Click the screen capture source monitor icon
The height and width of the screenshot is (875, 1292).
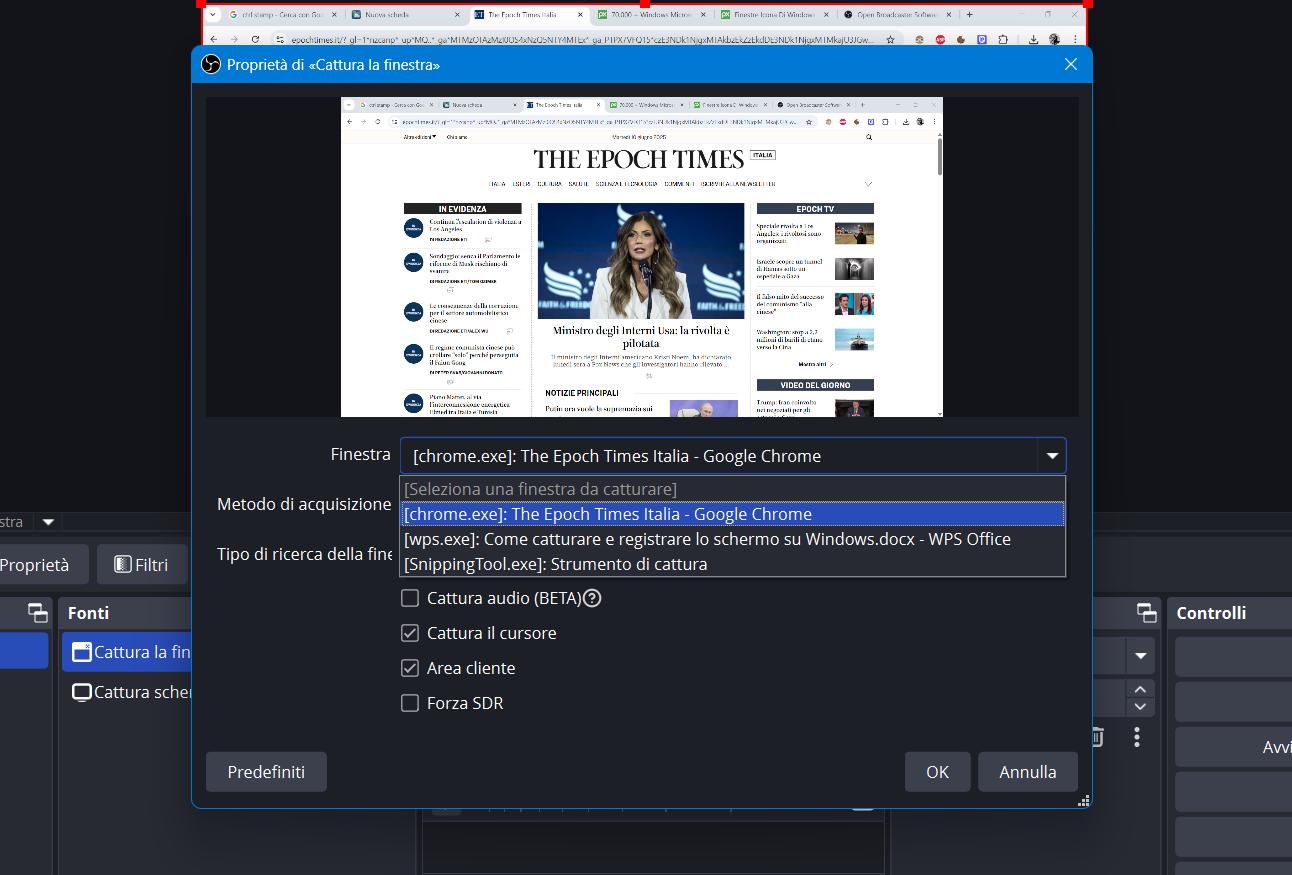[81, 692]
